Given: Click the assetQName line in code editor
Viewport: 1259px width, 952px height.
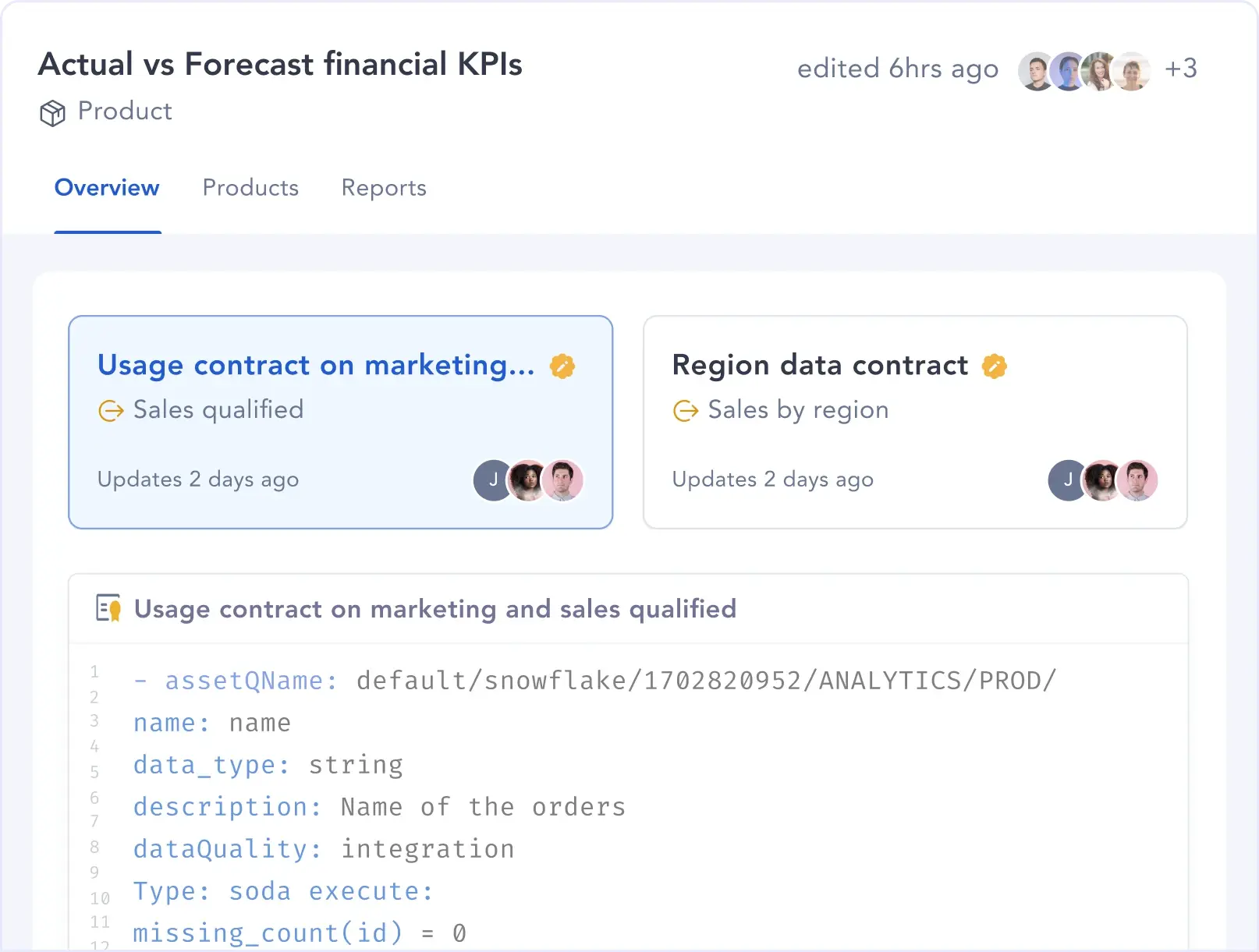Looking at the screenshot, I should (x=594, y=681).
